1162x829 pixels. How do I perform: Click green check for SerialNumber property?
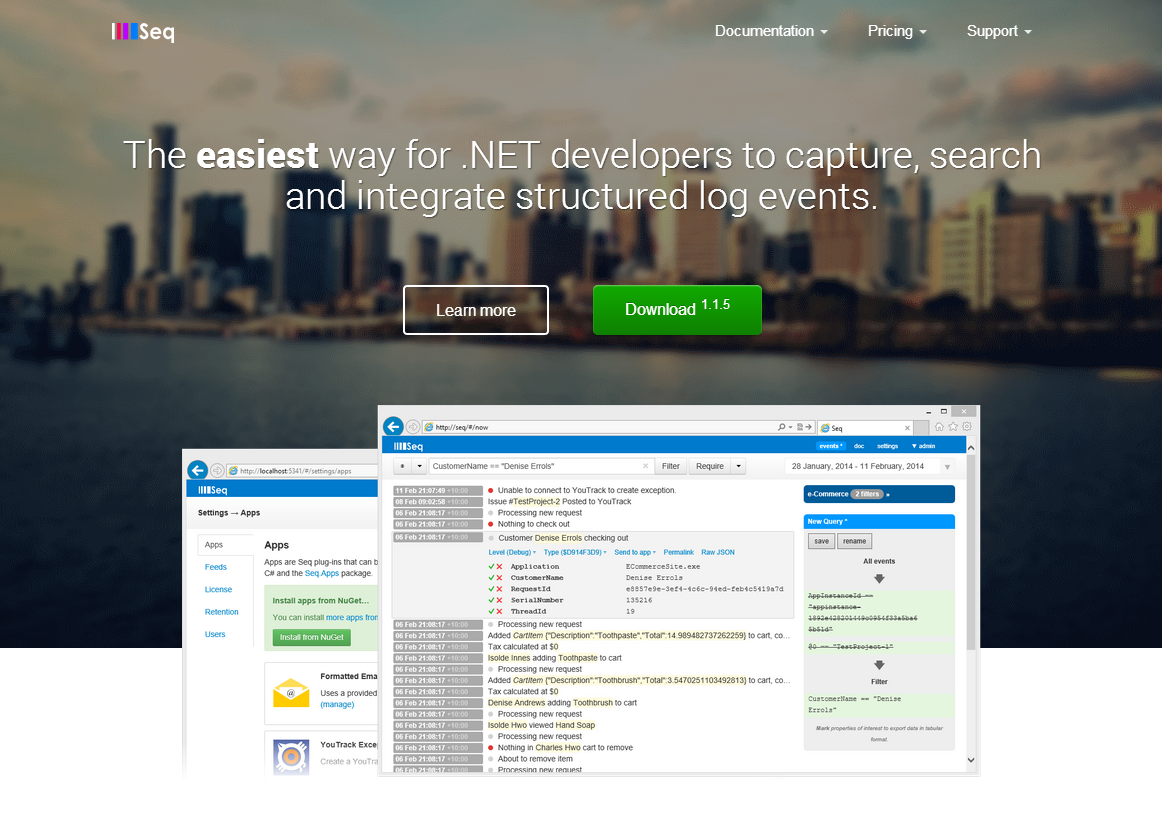[491, 600]
